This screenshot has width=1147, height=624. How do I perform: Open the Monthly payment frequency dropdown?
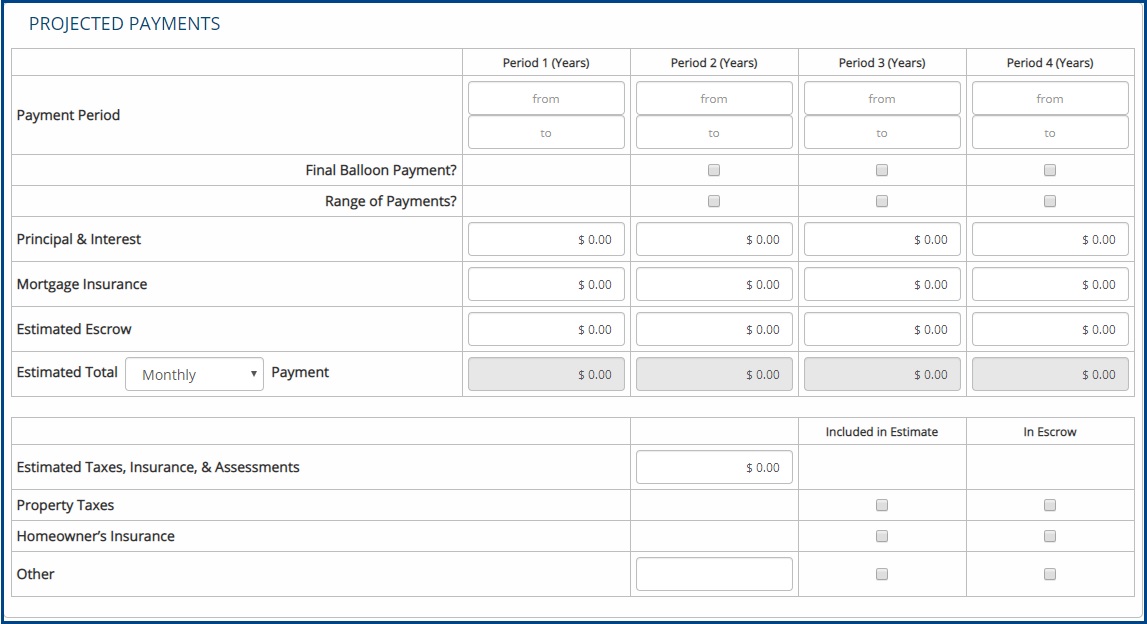pos(195,375)
